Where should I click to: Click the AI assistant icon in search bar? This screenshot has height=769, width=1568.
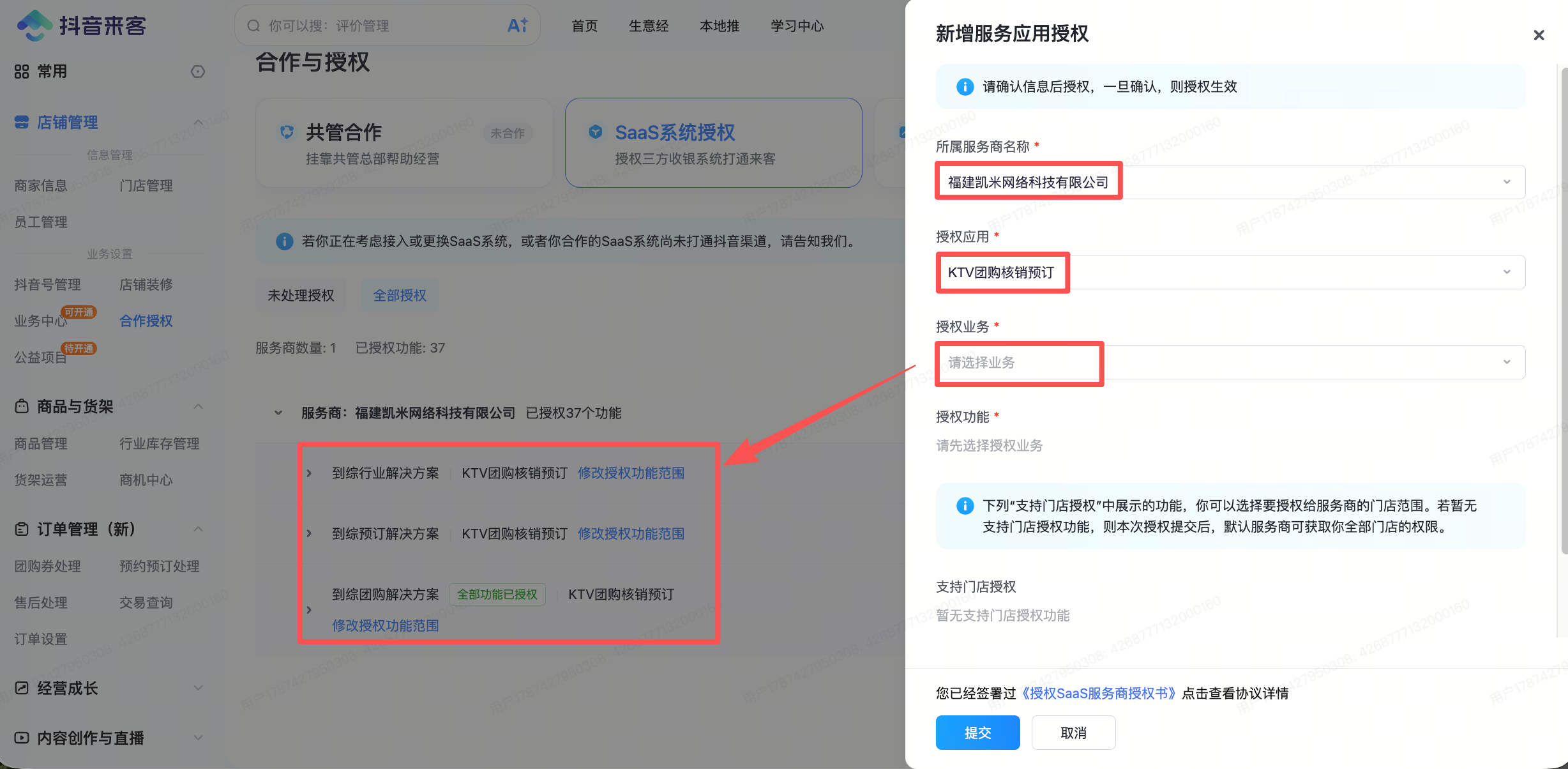click(517, 26)
